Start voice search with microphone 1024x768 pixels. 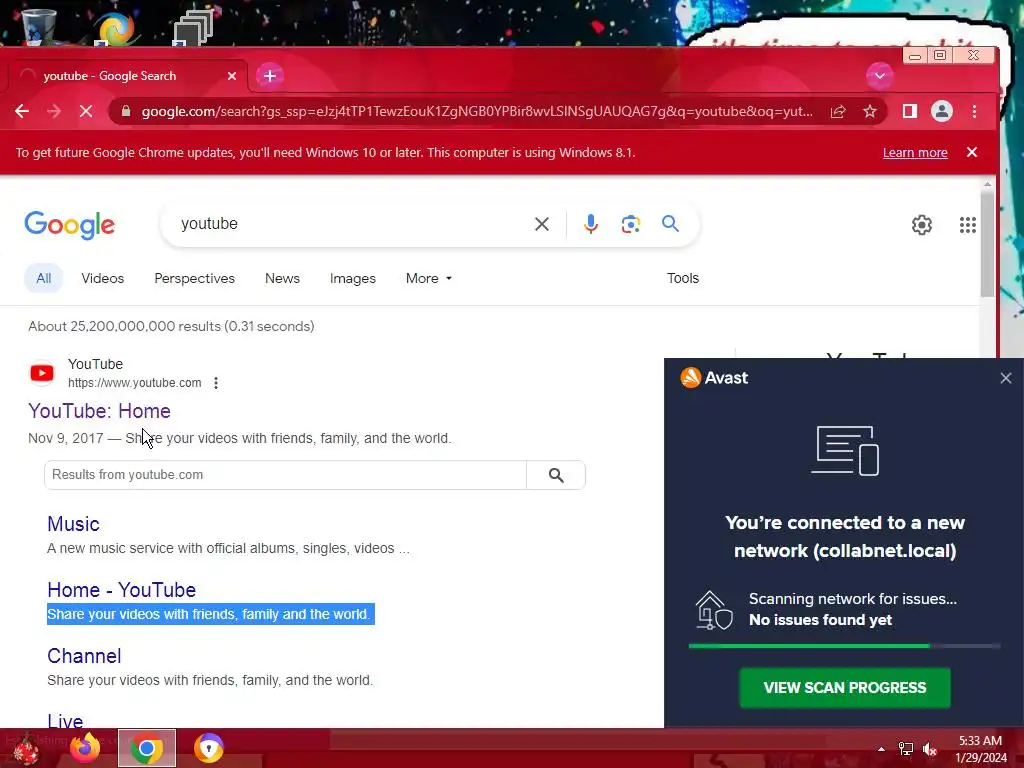click(x=590, y=224)
